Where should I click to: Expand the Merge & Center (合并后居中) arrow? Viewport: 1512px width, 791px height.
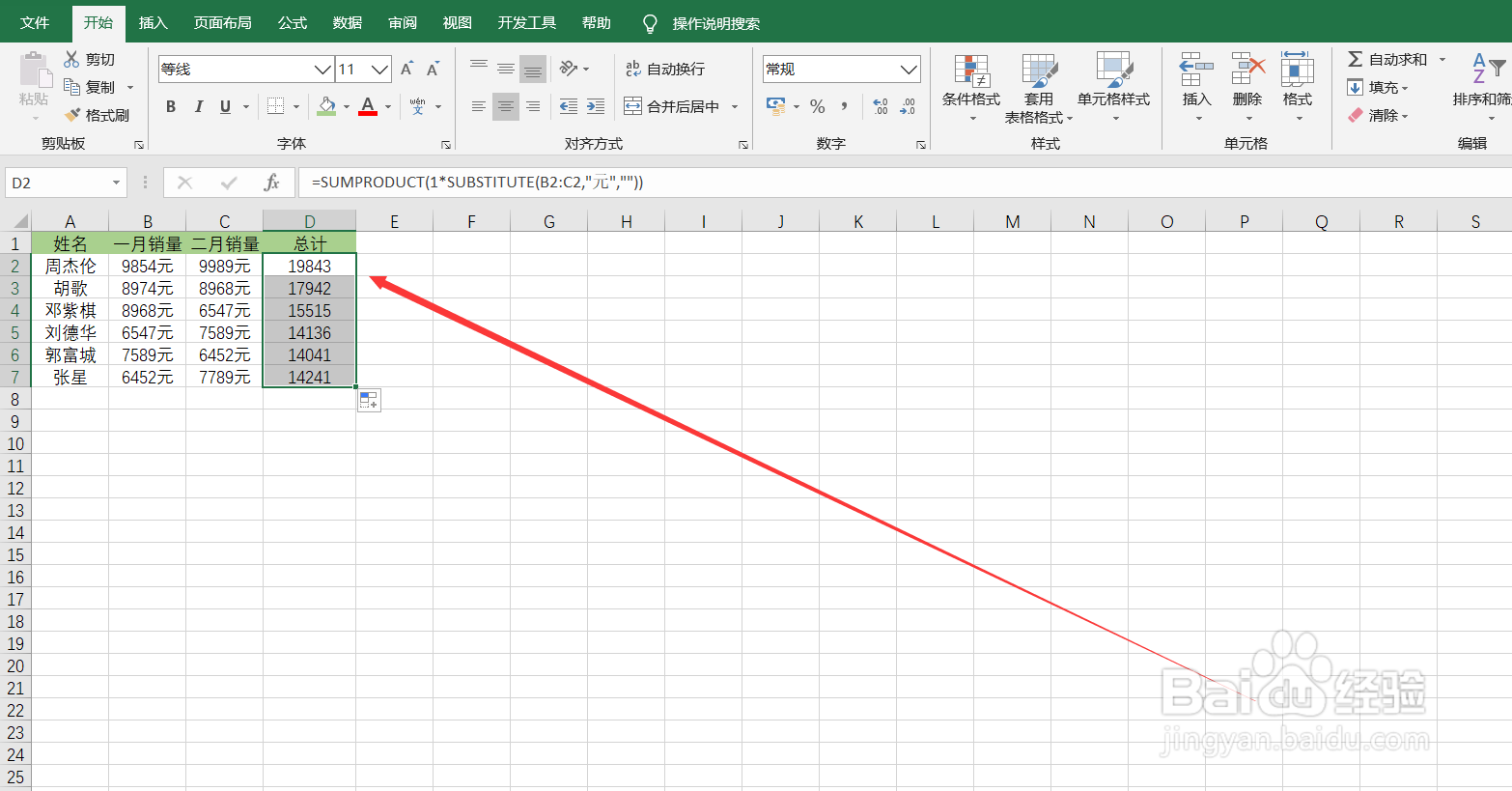[x=735, y=106]
